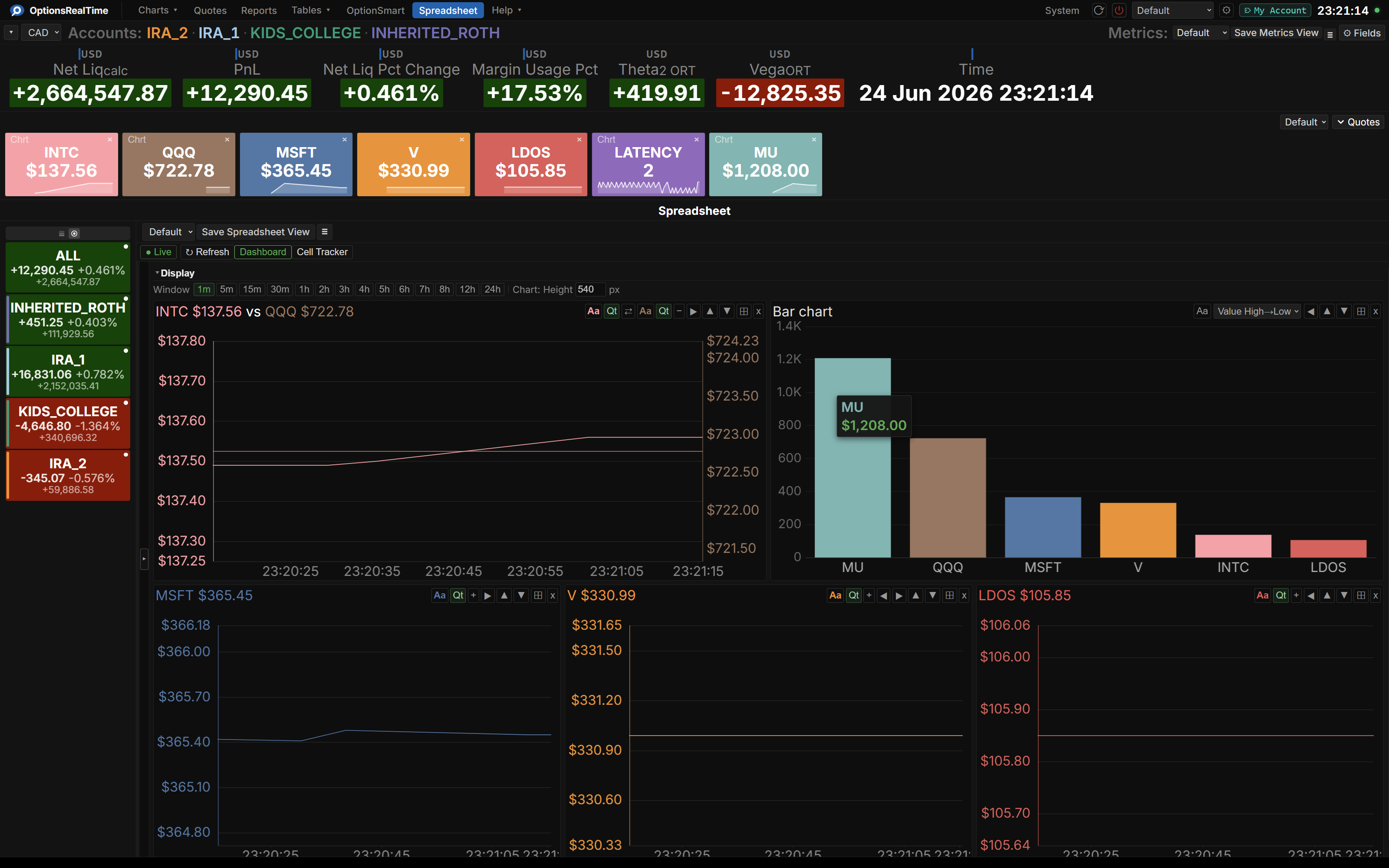Close the LATENCY quote tile
Viewport: 1389px width, 868px height.
(696, 139)
